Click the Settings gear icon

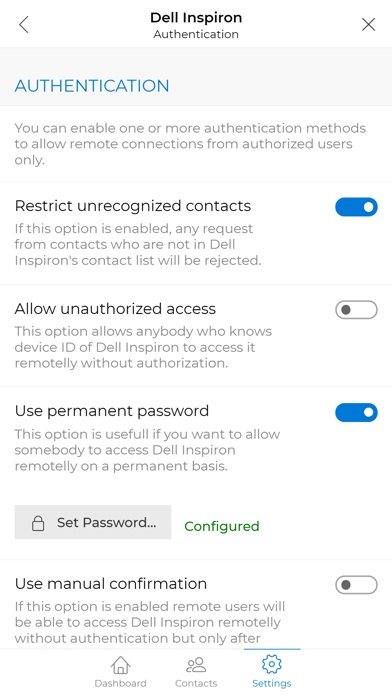pyautogui.click(x=272, y=664)
